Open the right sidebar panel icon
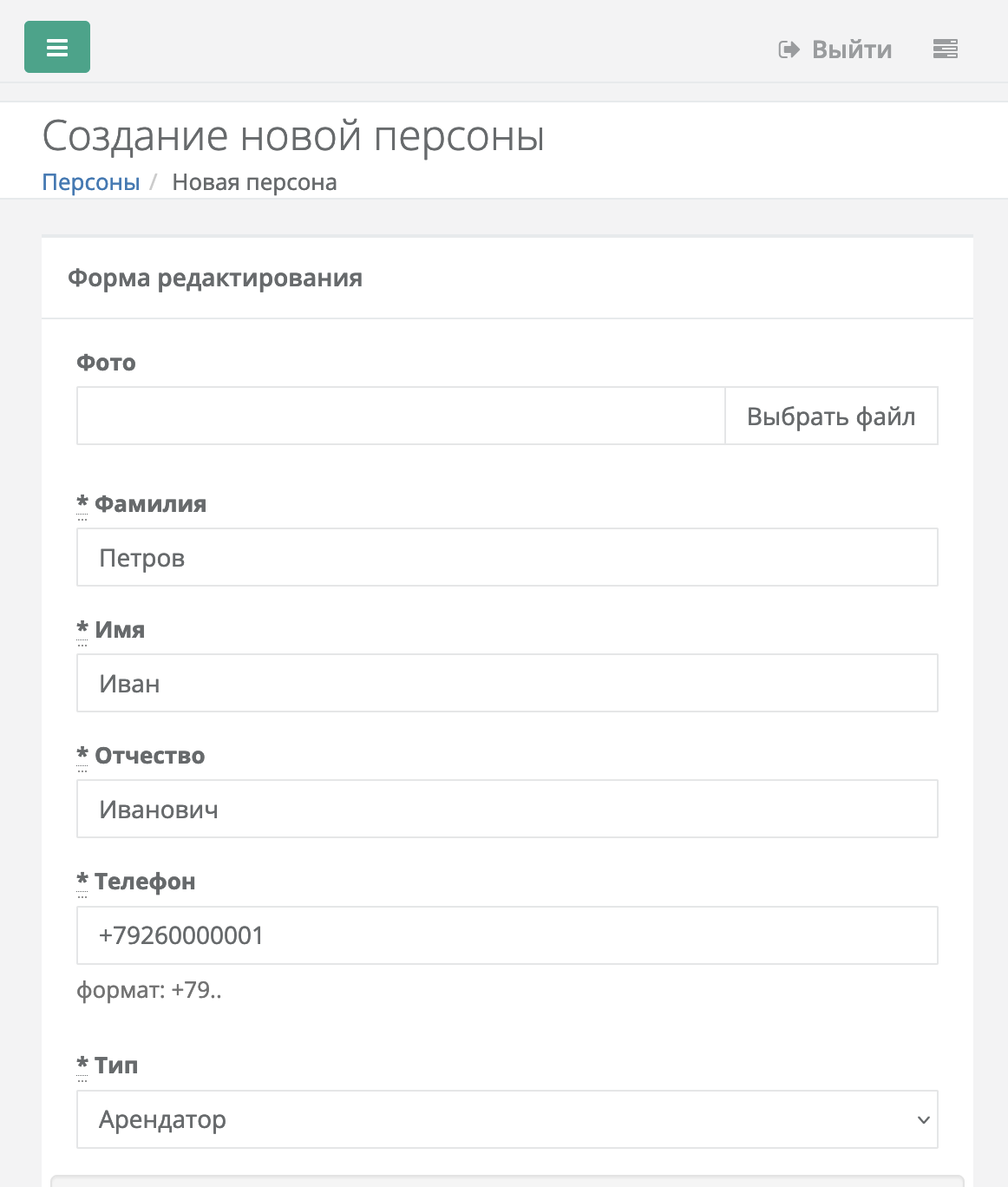 pos(946,49)
